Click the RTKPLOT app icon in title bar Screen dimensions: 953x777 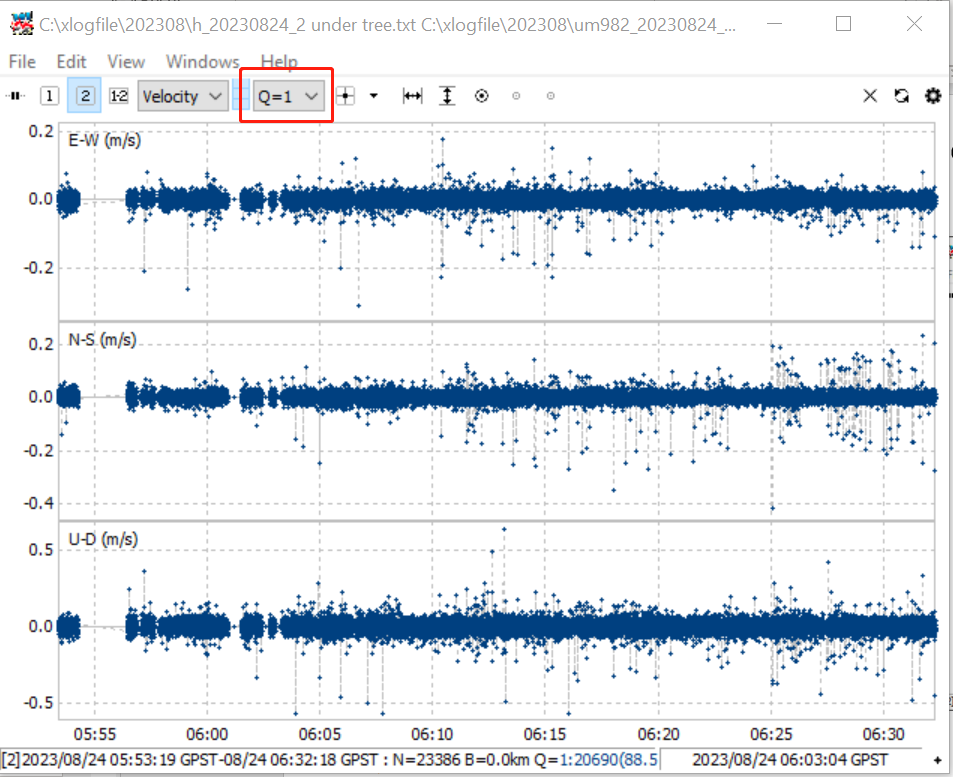(x=22, y=24)
